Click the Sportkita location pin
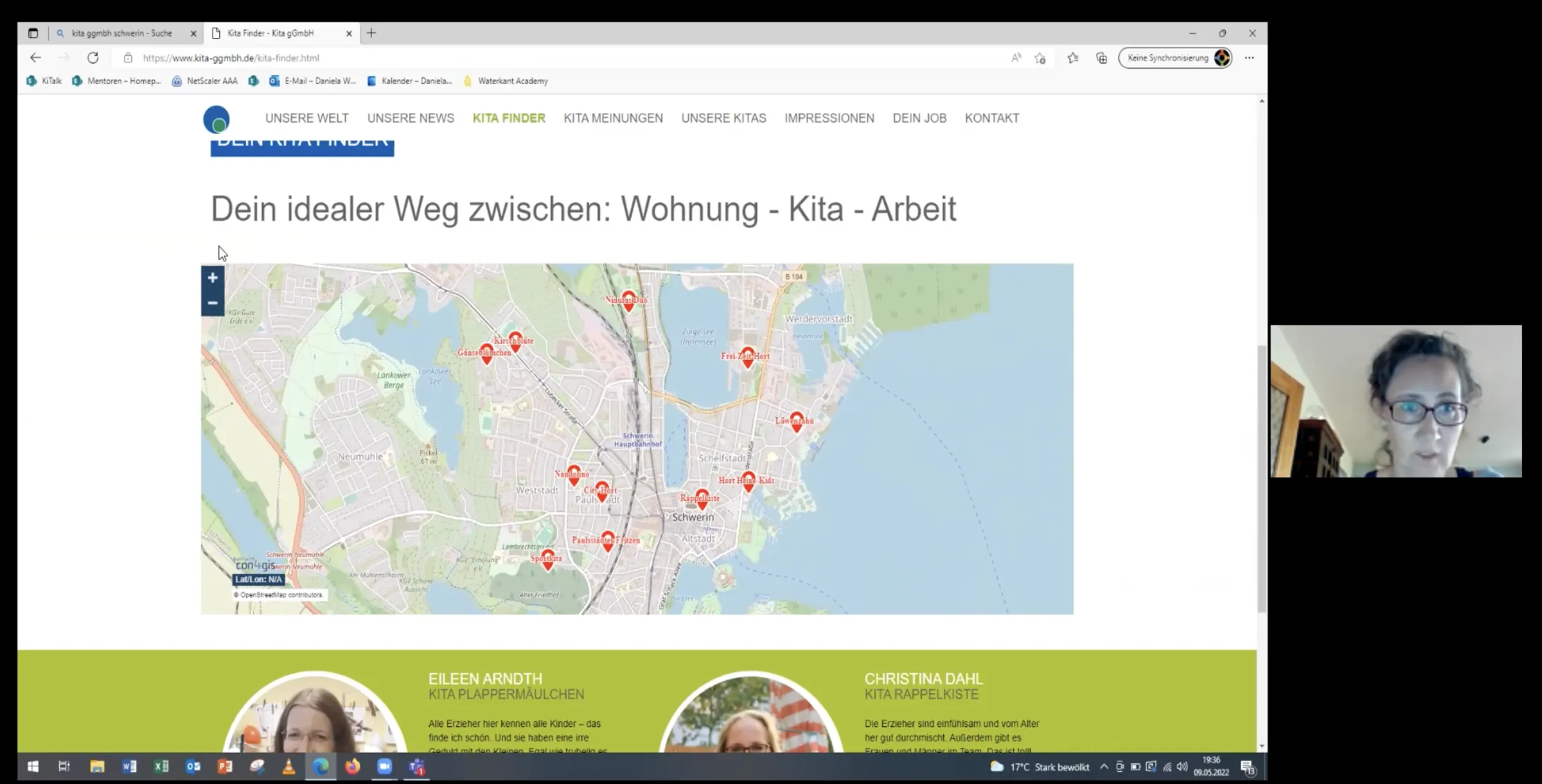Viewport: 1542px width, 784px height. point(547,559)
